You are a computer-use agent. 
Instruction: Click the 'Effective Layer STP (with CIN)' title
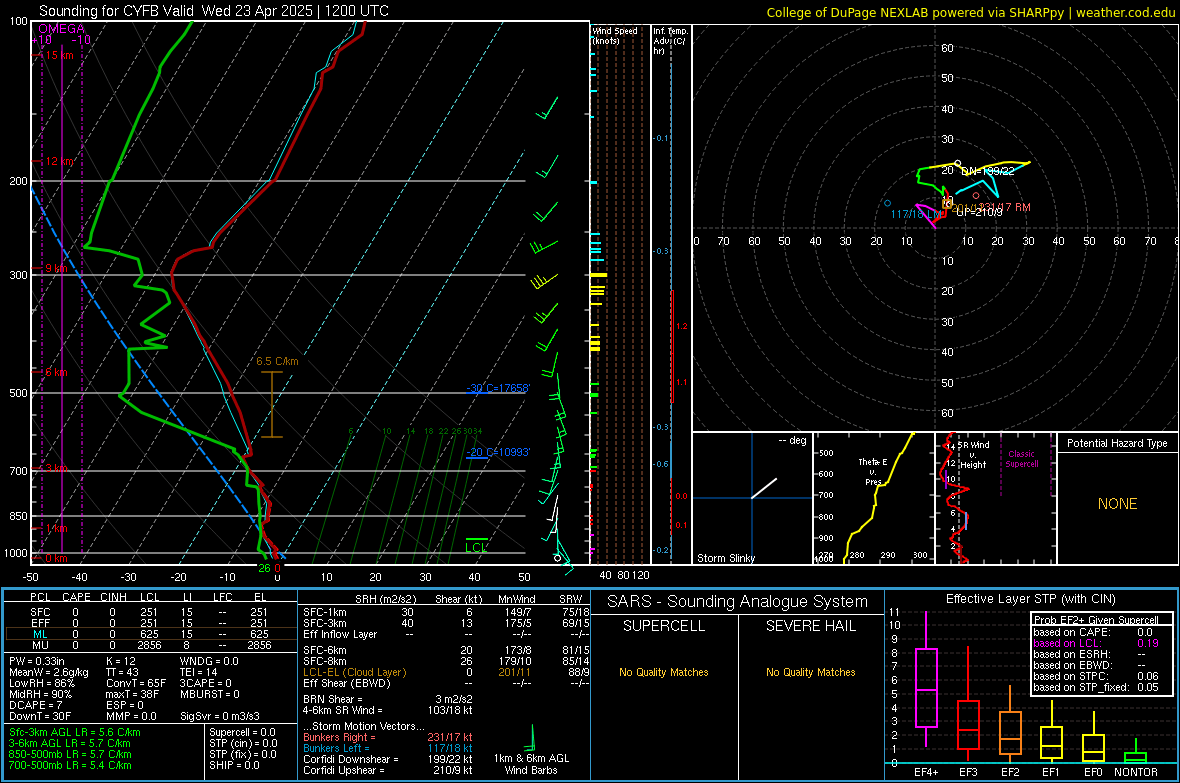(1030, 599)
